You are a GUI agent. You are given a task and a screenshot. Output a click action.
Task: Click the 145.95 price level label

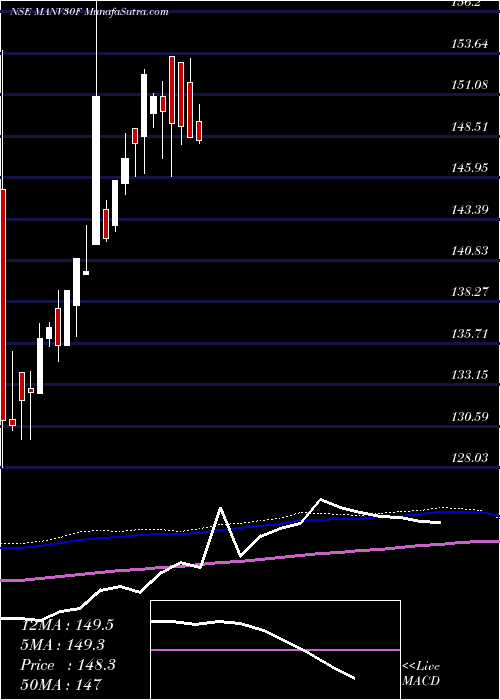pos(468,168)
